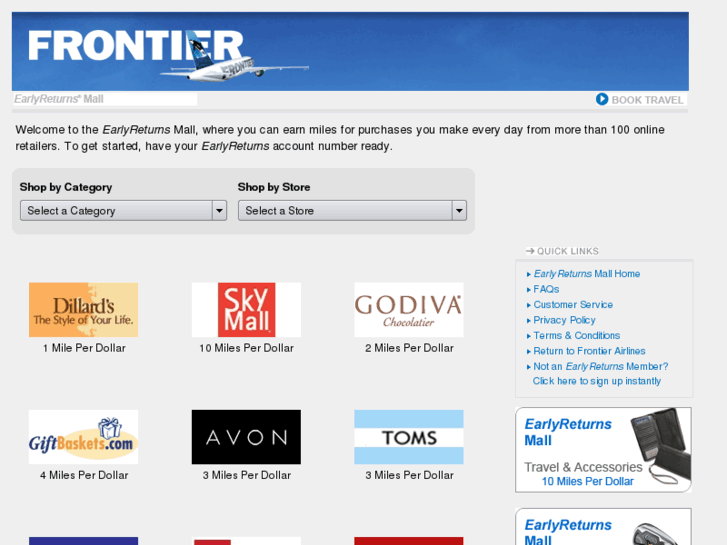The image size is (727, 545).
Task: Open the GiftBaskets.com logo
Action: (x=83, y=437)
